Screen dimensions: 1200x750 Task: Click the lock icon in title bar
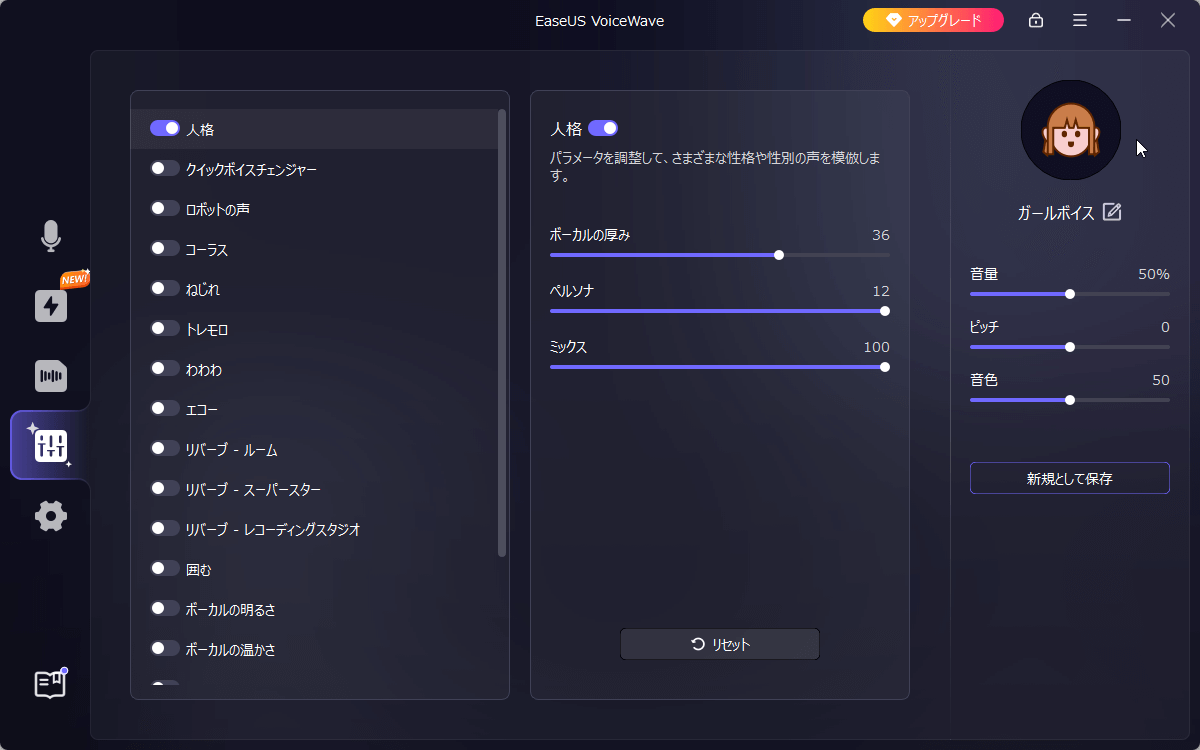point(1036,20)
